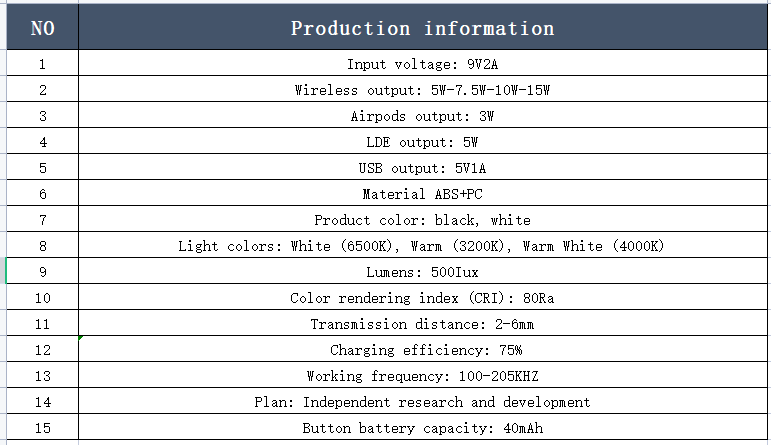Select the 'Wireless output: 5W-7.5W-10W-15W' cell

(x=423, y=89)
